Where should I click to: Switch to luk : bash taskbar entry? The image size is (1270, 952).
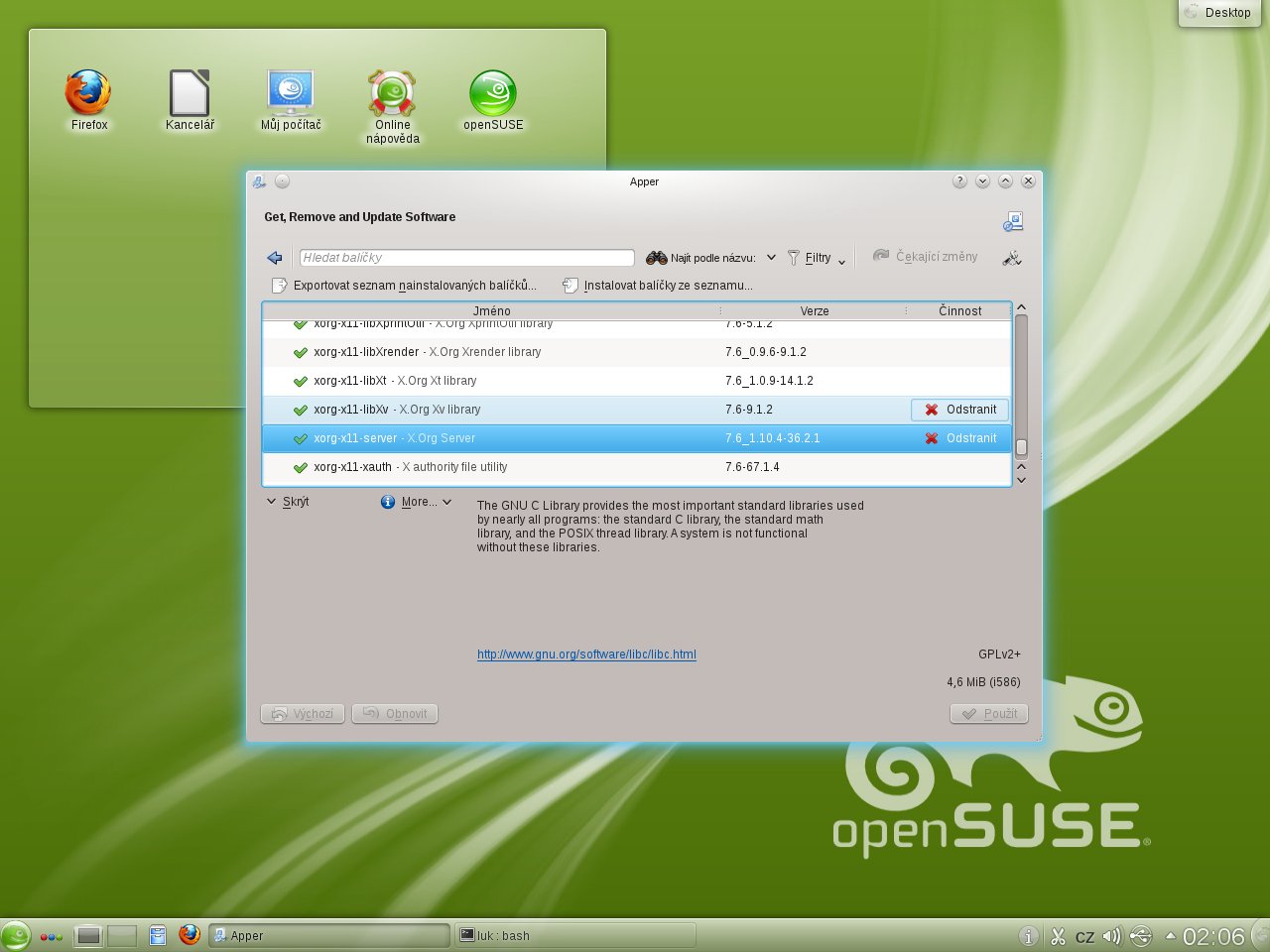pos(575,935)
